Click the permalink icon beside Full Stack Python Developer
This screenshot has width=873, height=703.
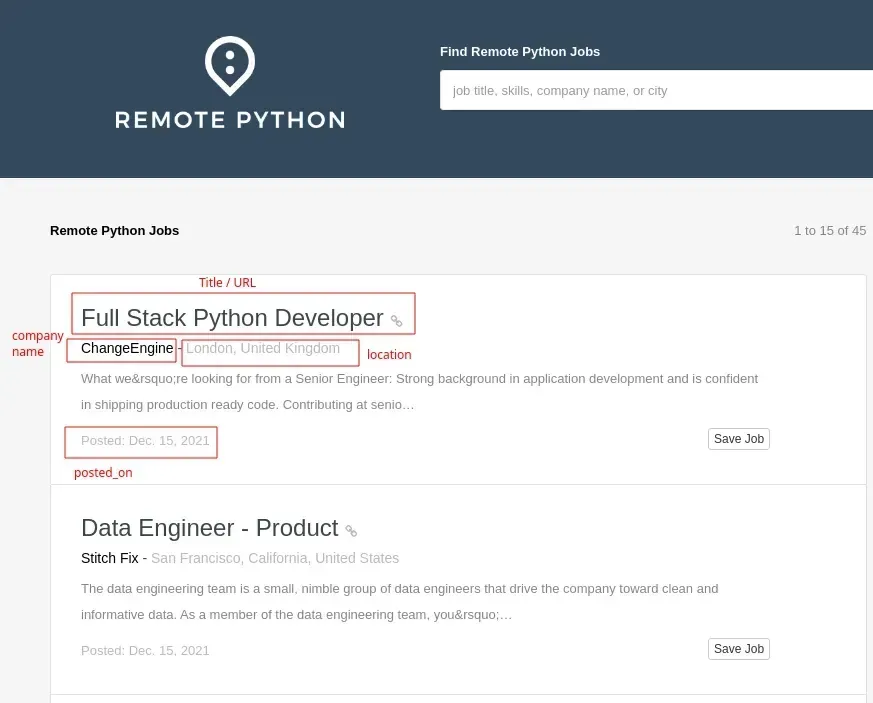tap(397, 318)
